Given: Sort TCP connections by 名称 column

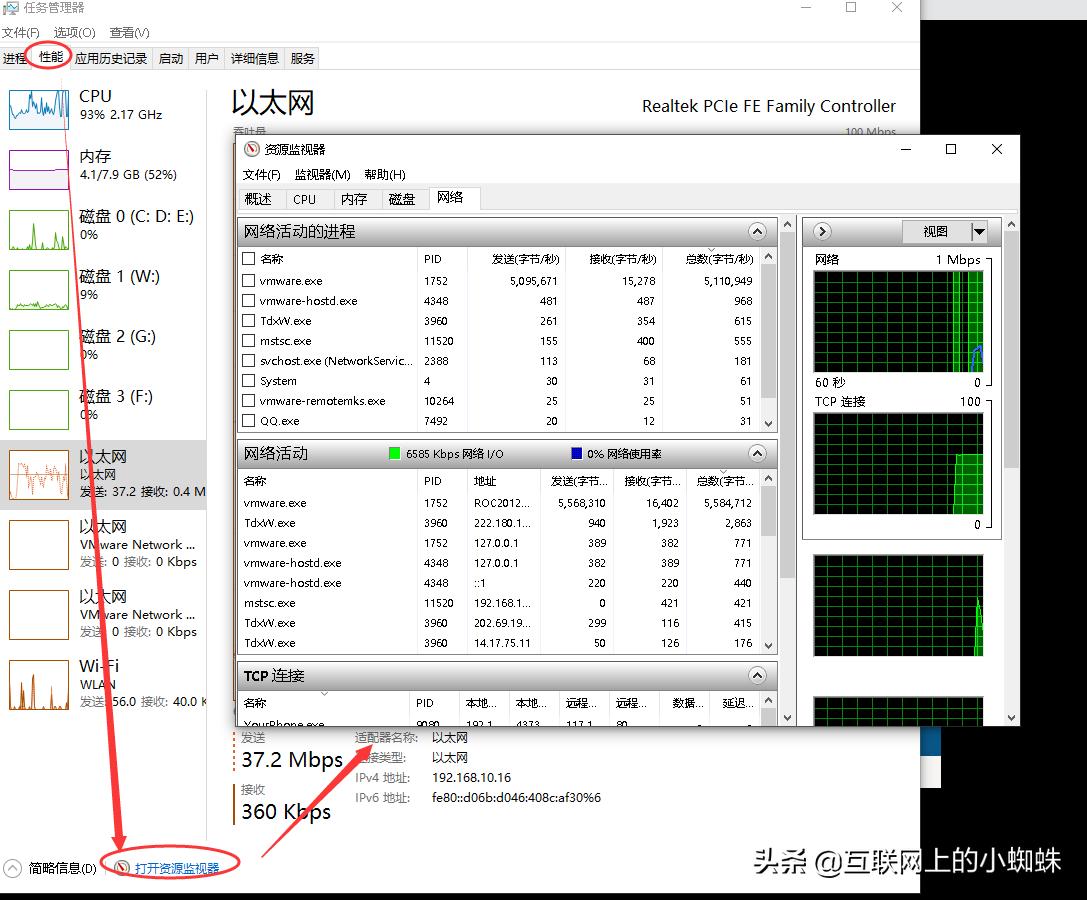Looking at the screenshot, I should [324, 702].
